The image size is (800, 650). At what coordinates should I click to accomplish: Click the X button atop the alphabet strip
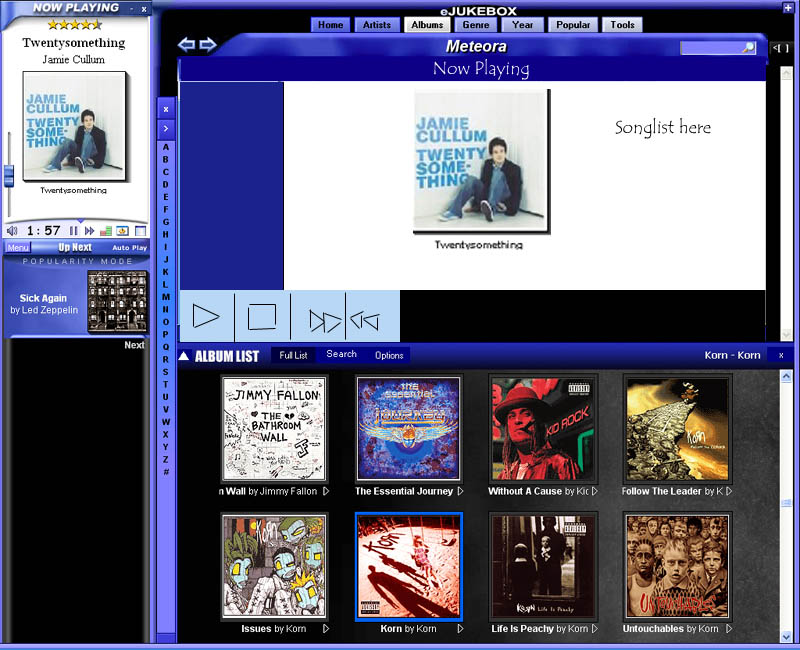click(166, 109)
